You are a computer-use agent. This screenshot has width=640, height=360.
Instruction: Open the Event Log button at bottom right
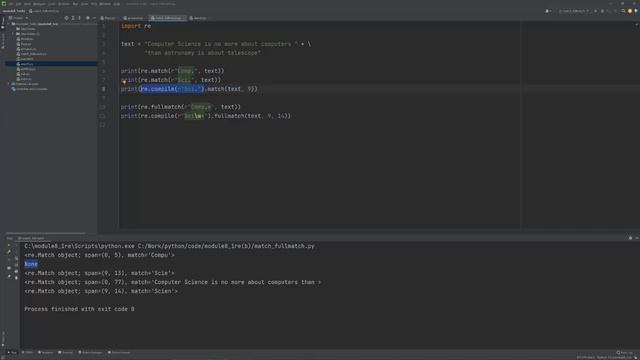click(625, 352)
